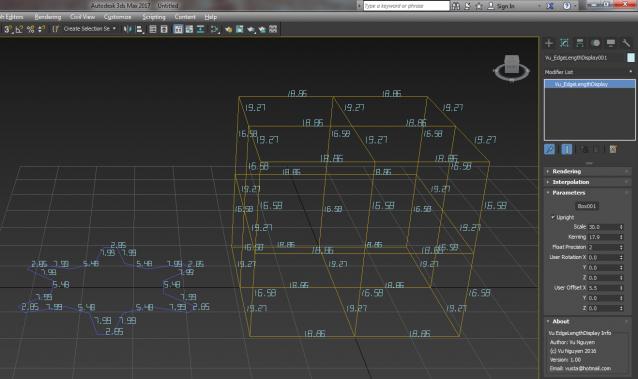Expand the Interpolation rollout
Image resolution: width=638 pixels, height=379 pixels.
[588, 182]
